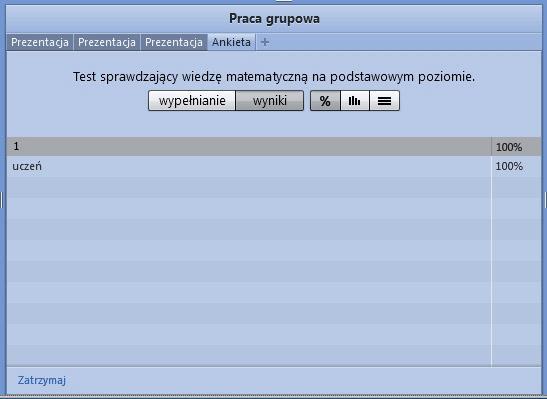Click the Zatrzymaj link
This screenshot has height=399, width=547.
[42, 380]
